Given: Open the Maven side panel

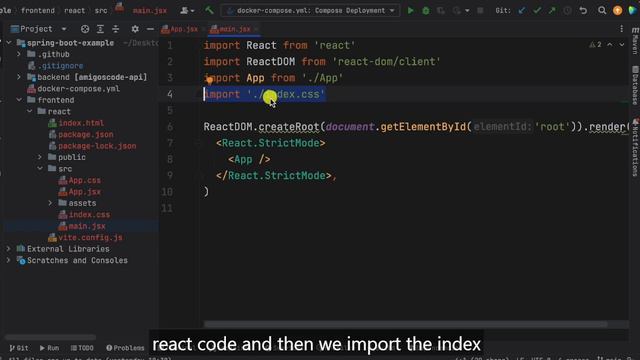Looking at the screenshot, I should pyautogui.click(x=635, y=41).
